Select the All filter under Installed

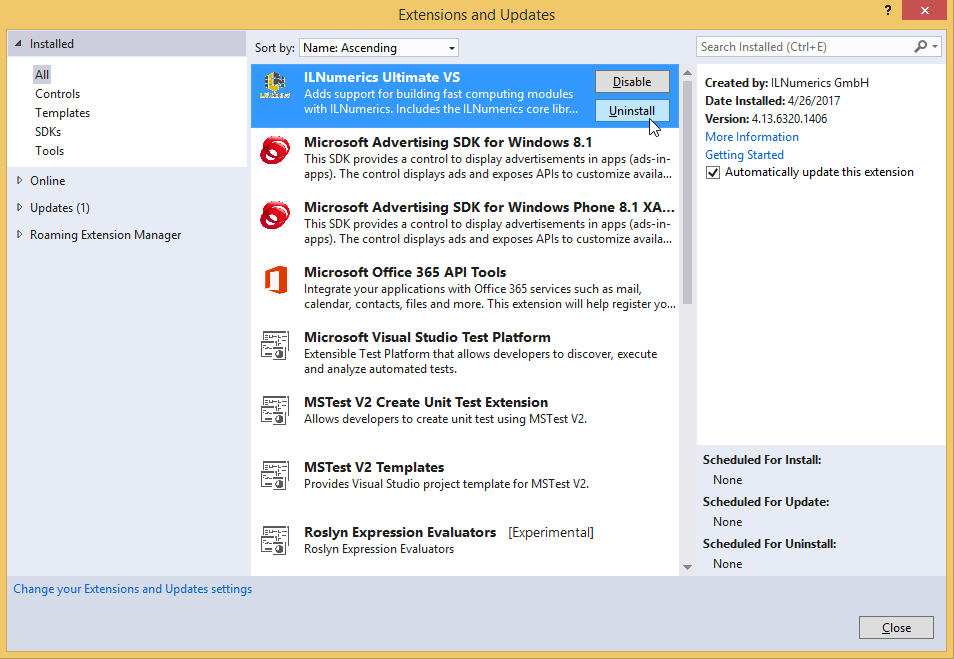click(41, 75)
